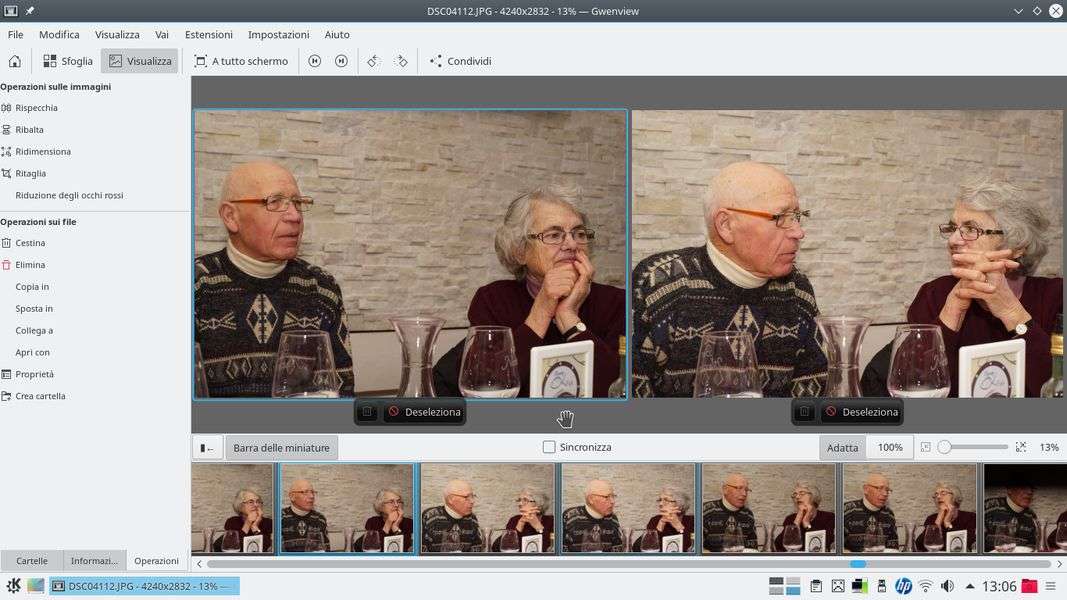Open the Condividi share menu
This screenshot has height=600, width=1067.
pyautogui.click(x=460, y=61)
